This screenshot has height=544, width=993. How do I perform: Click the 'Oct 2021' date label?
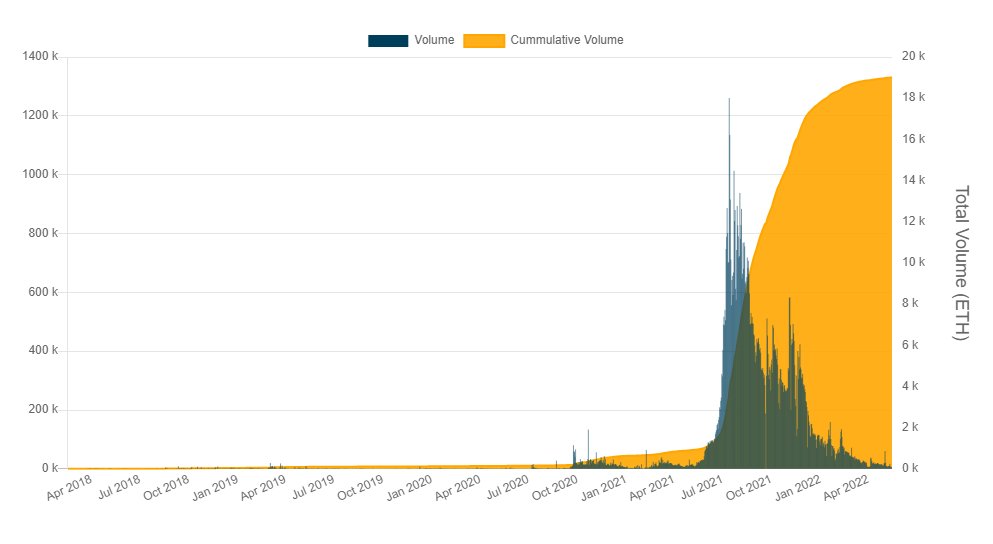point(749,488)
